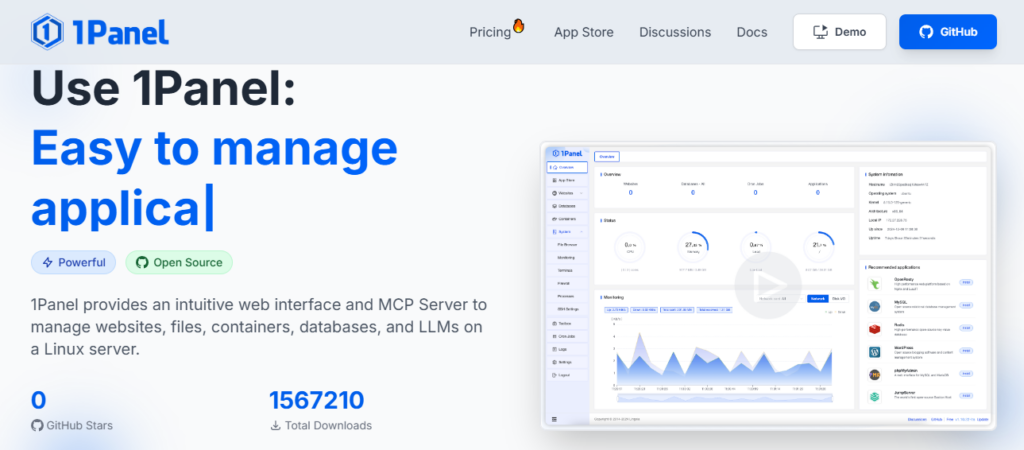Expand the Websites item in preview sidebar
Screen dimensions: 1024x450
pos(566,192)
